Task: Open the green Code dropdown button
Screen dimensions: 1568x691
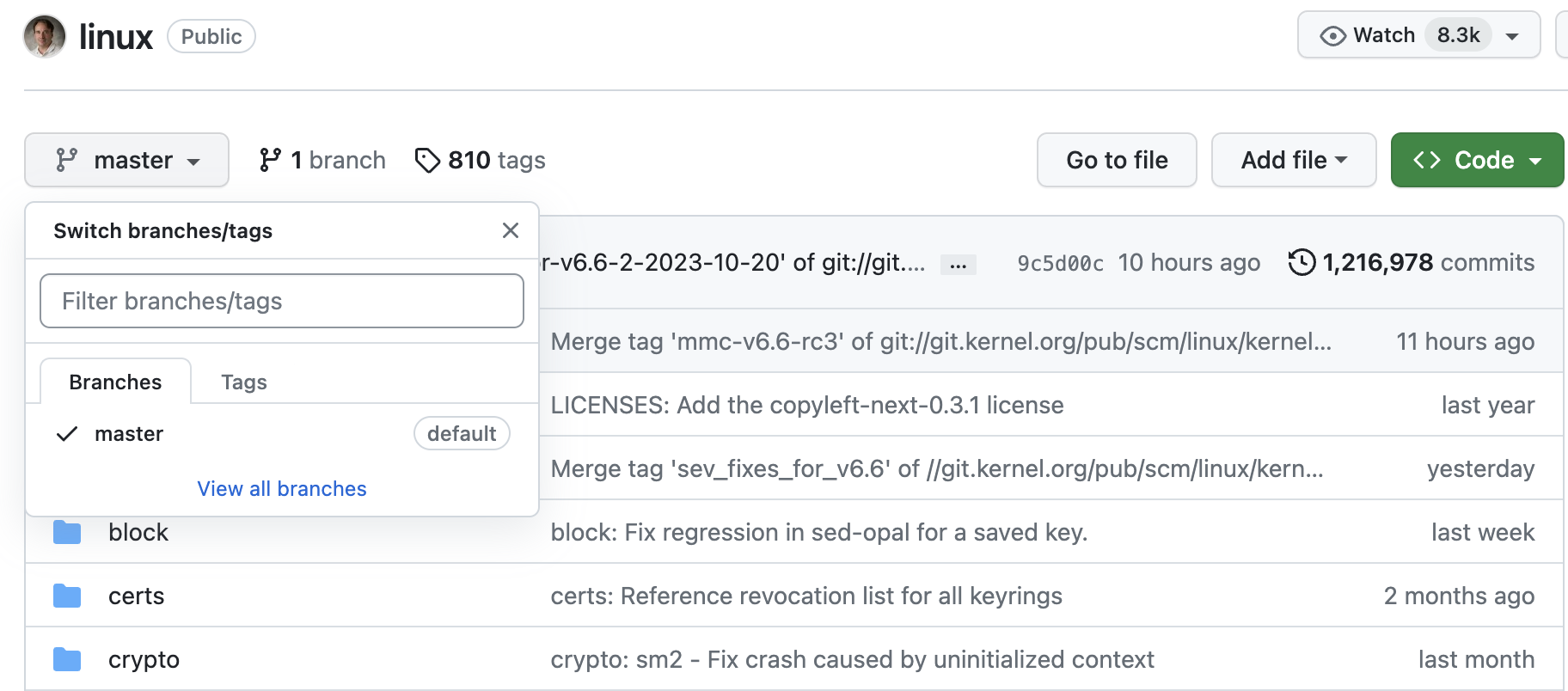Action: 1477,160
